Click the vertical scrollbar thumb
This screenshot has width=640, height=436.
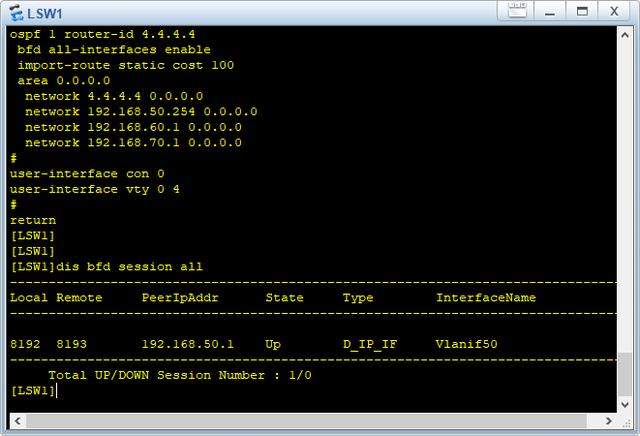coord(624,374)
